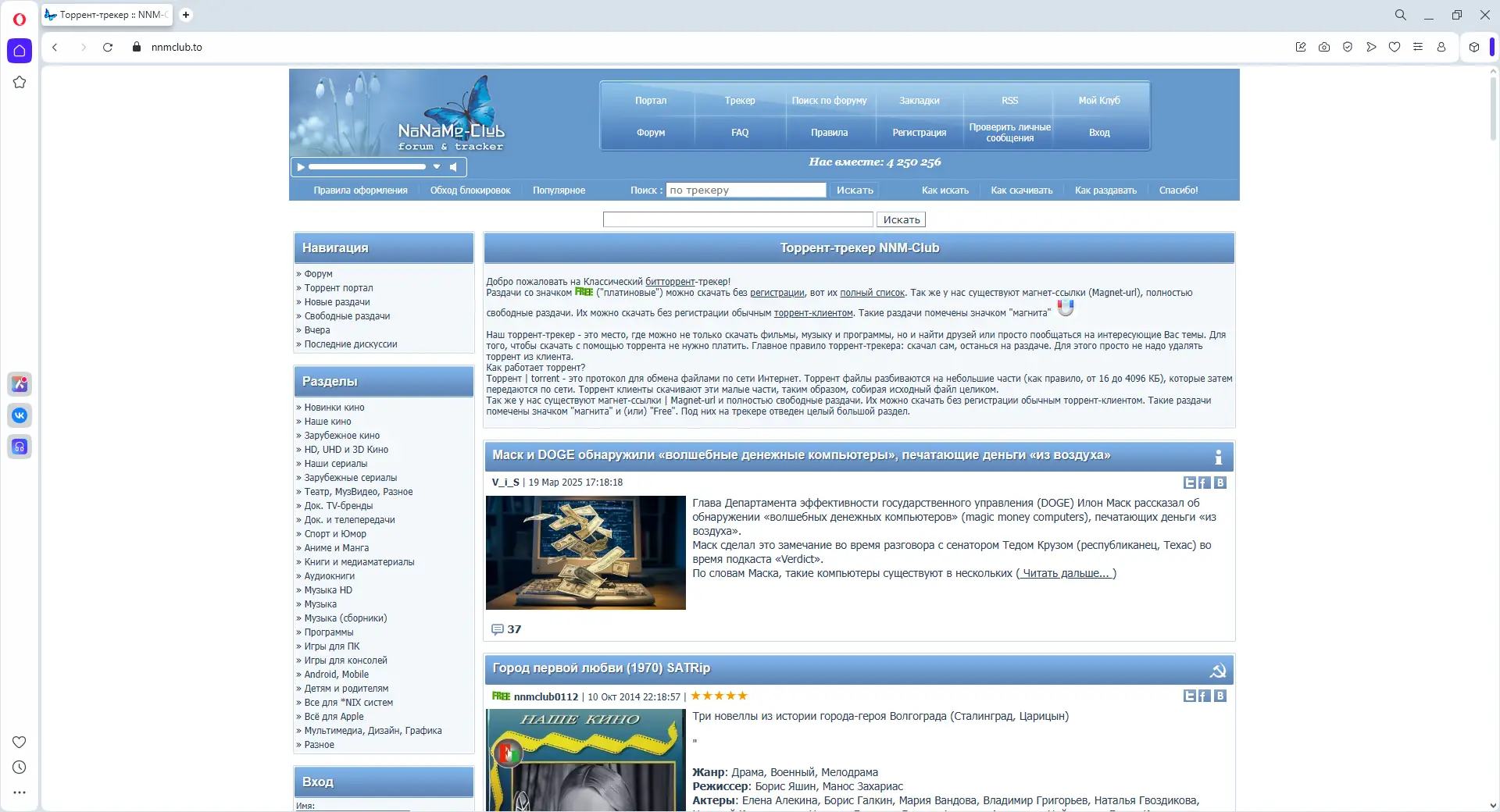
Task: Open browser extensions cube icon
Action: click(1474, 47)
